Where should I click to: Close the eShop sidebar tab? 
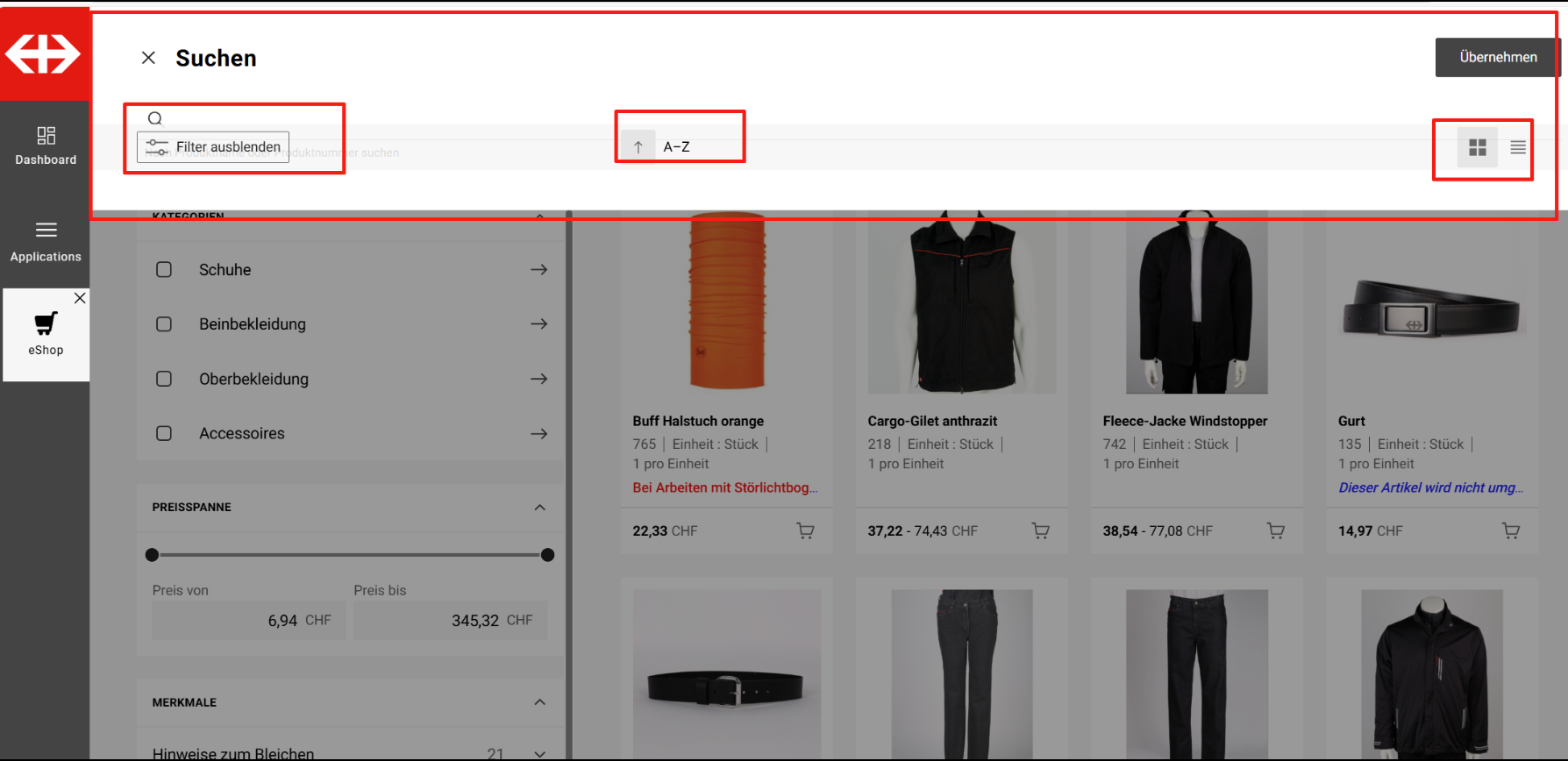coord(80,298)
